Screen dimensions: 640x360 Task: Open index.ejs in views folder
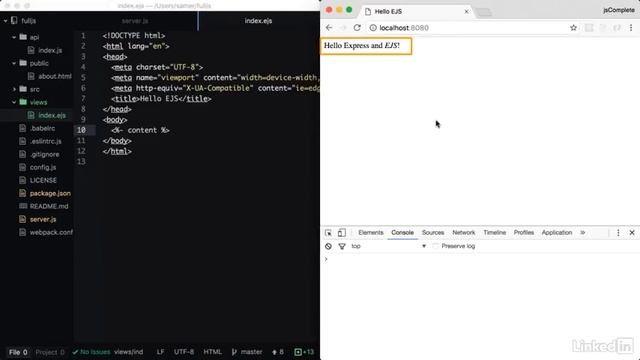[51, 115]
